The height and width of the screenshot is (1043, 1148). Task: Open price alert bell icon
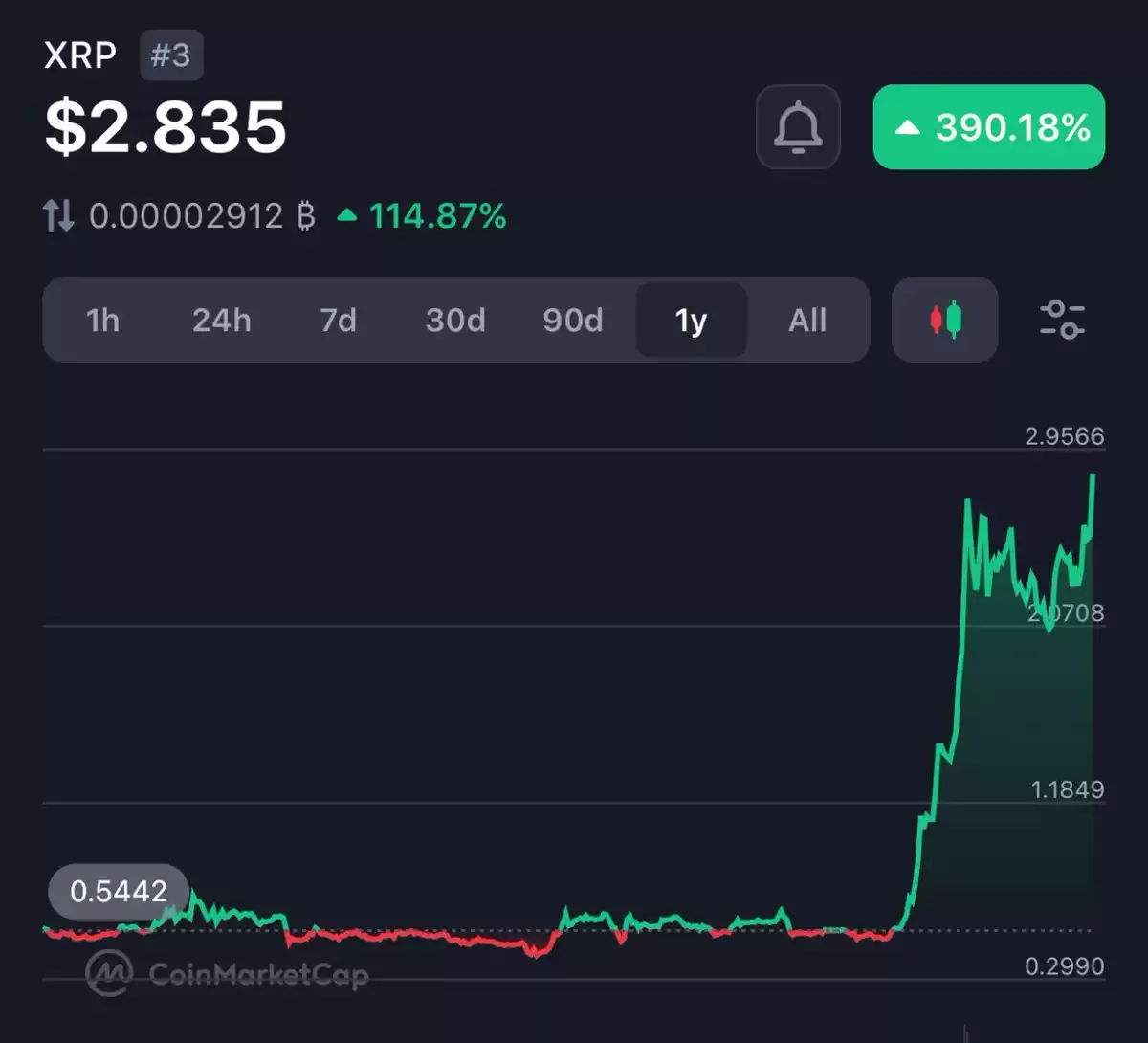[x=798, y=127]
